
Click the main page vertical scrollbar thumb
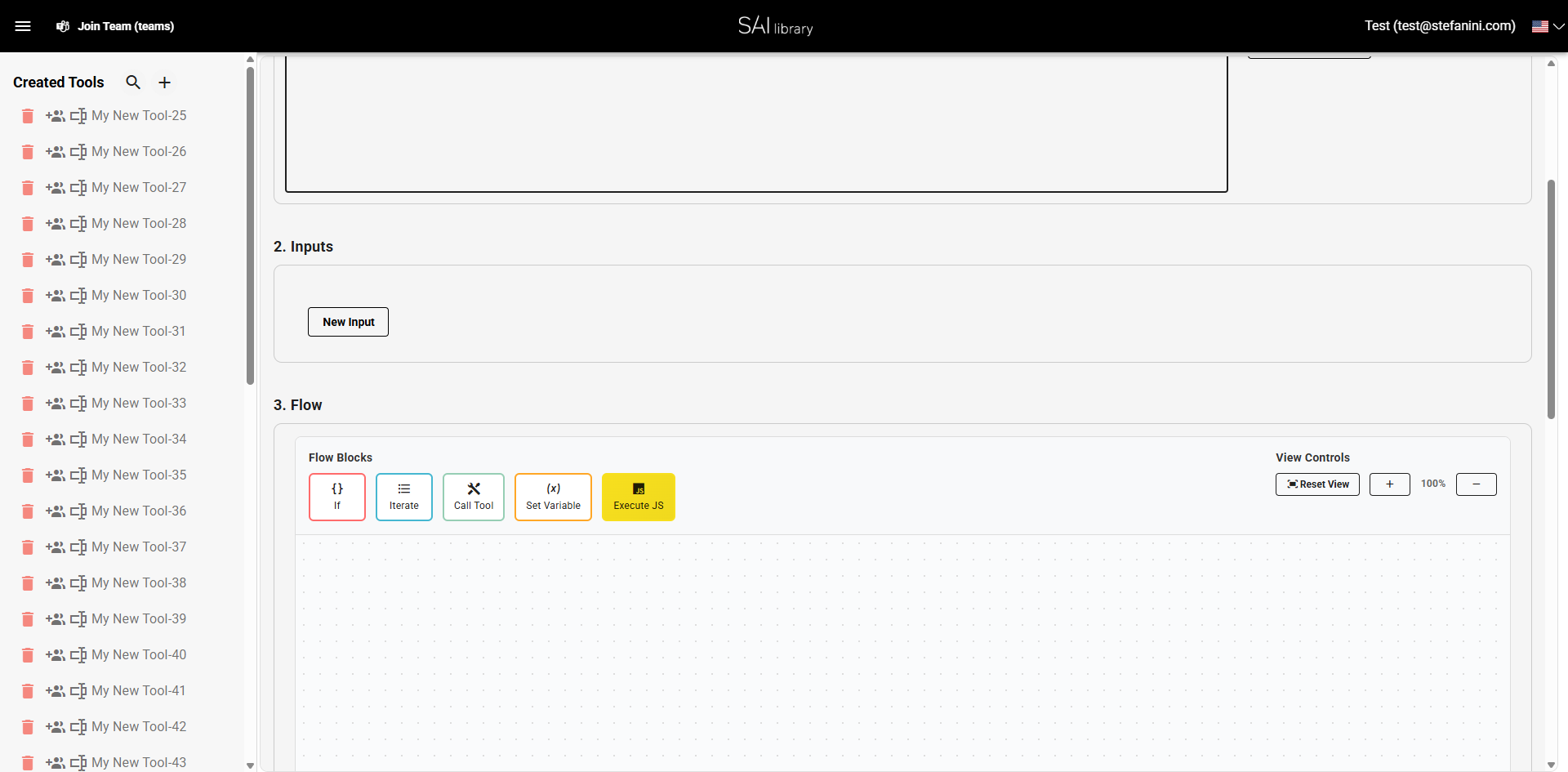(1551, 299)
